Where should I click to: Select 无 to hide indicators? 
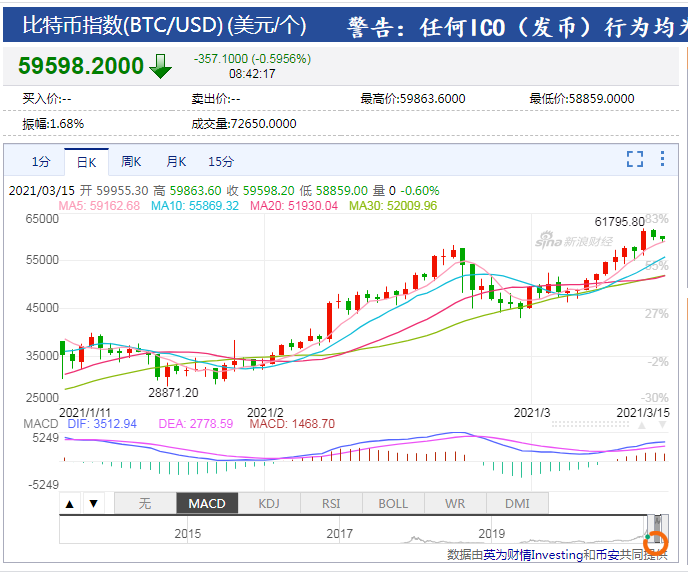coord(145,503)
